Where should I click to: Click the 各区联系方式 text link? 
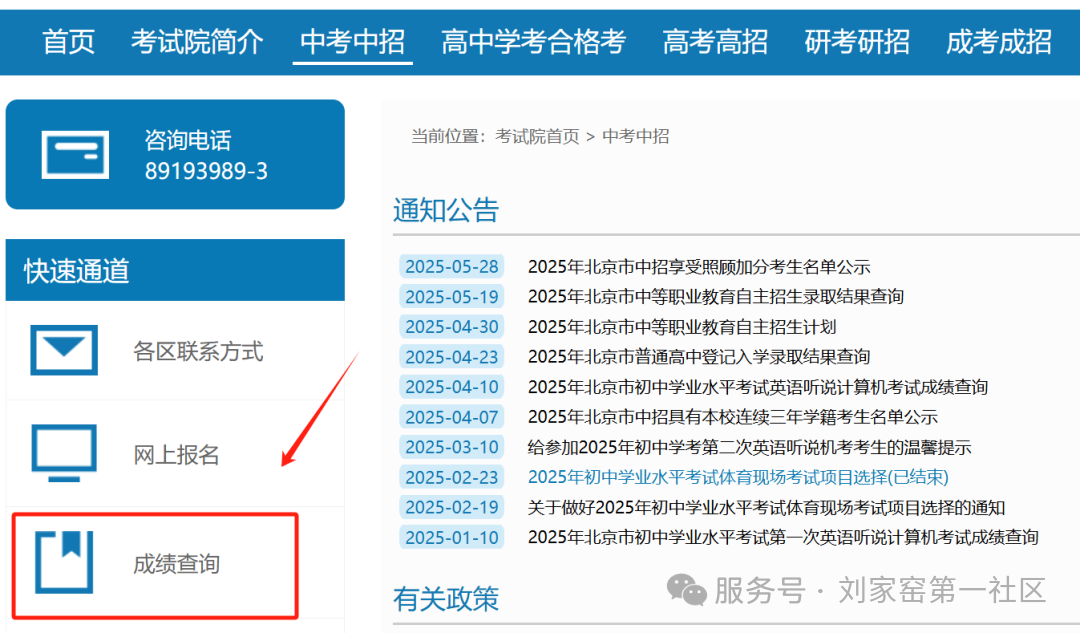(198, 351)
